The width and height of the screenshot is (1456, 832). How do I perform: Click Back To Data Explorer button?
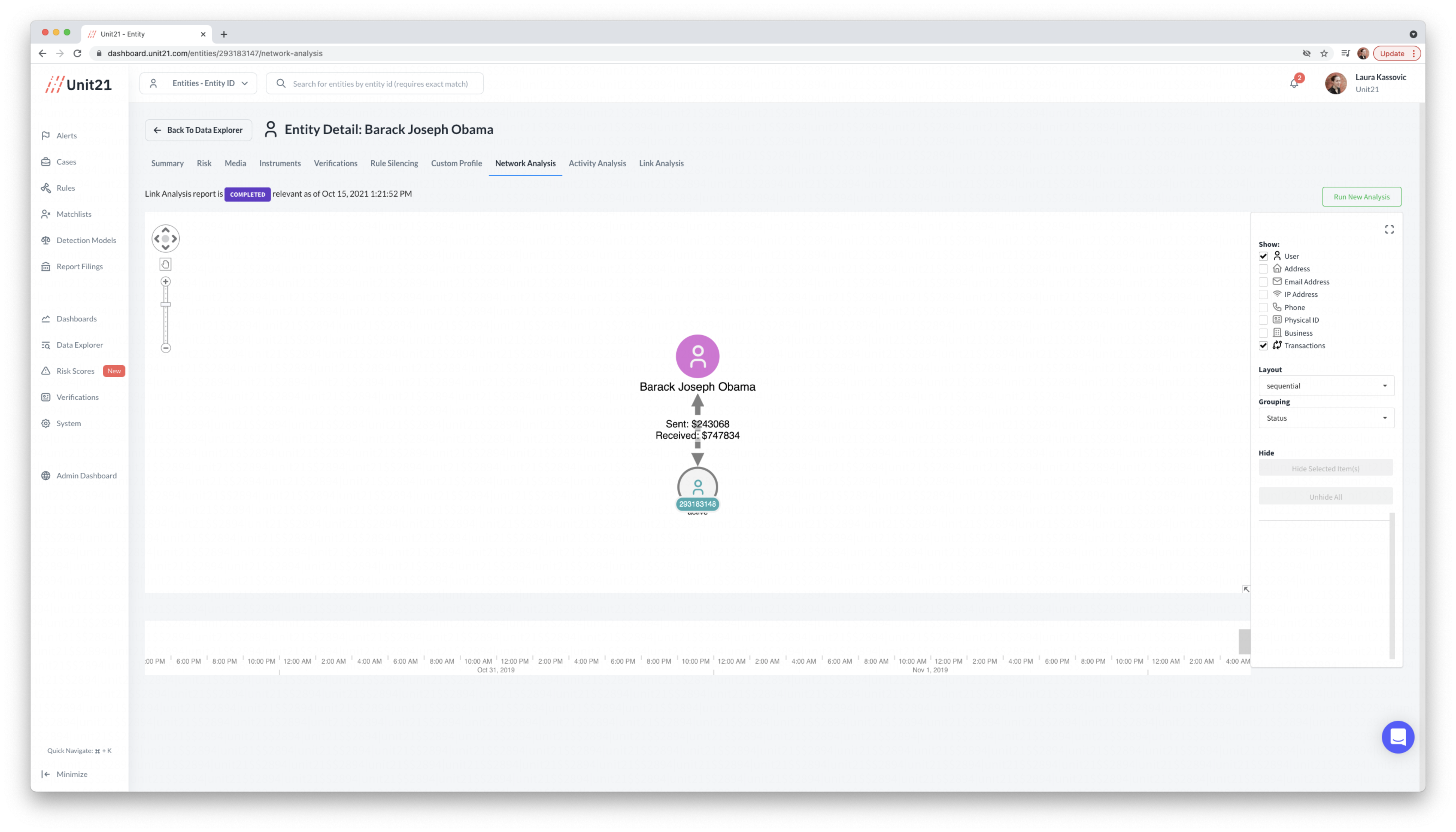coord(198,130)
